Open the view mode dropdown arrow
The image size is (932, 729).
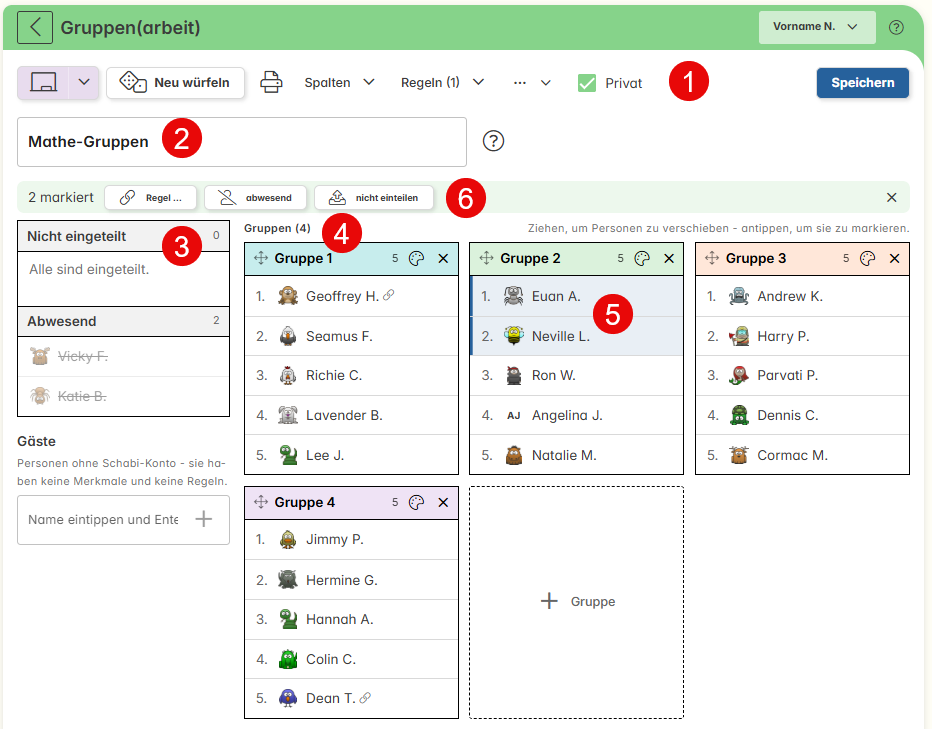coord(84,83)
